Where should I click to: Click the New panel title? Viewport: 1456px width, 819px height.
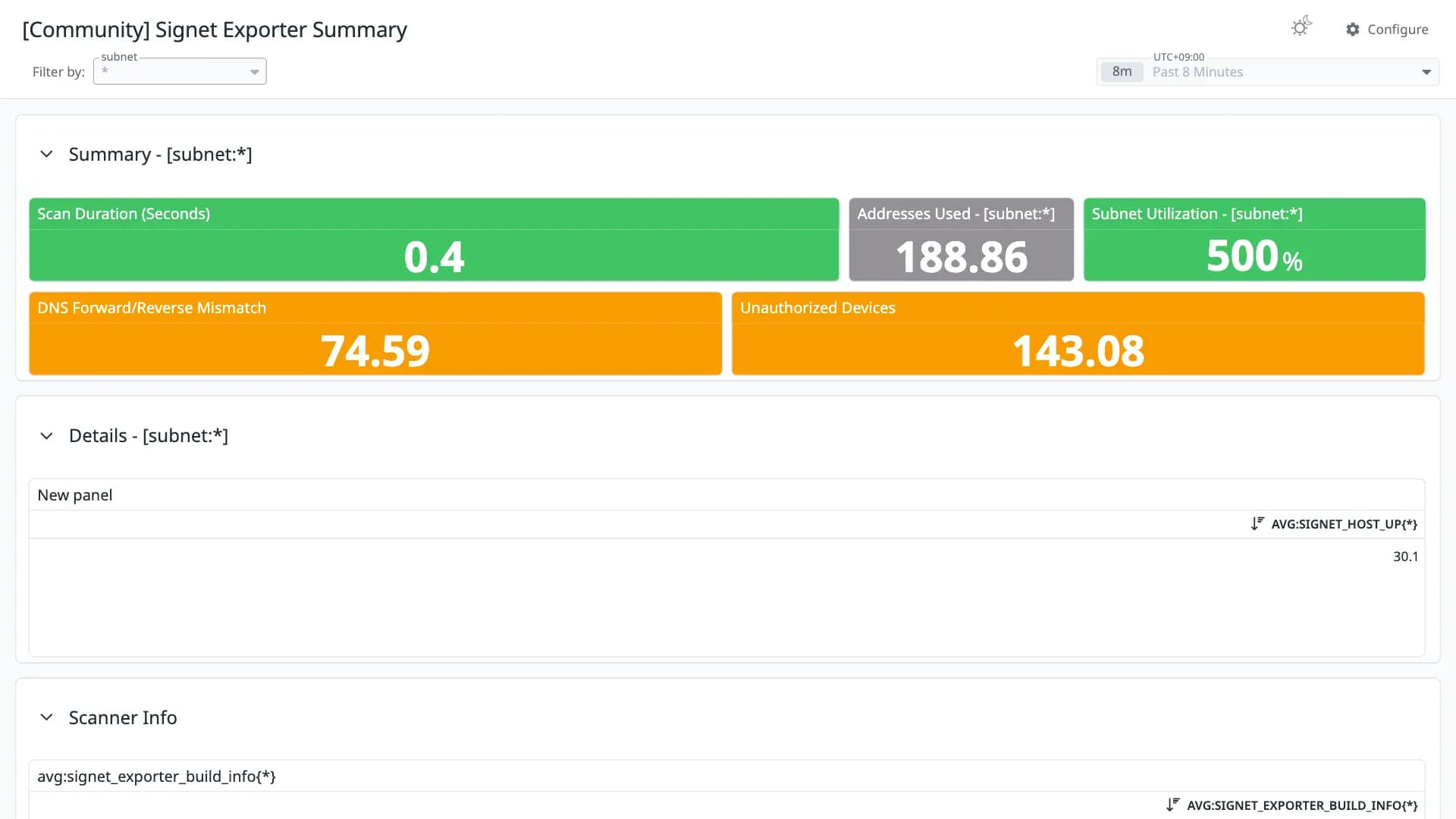[75, 495]
